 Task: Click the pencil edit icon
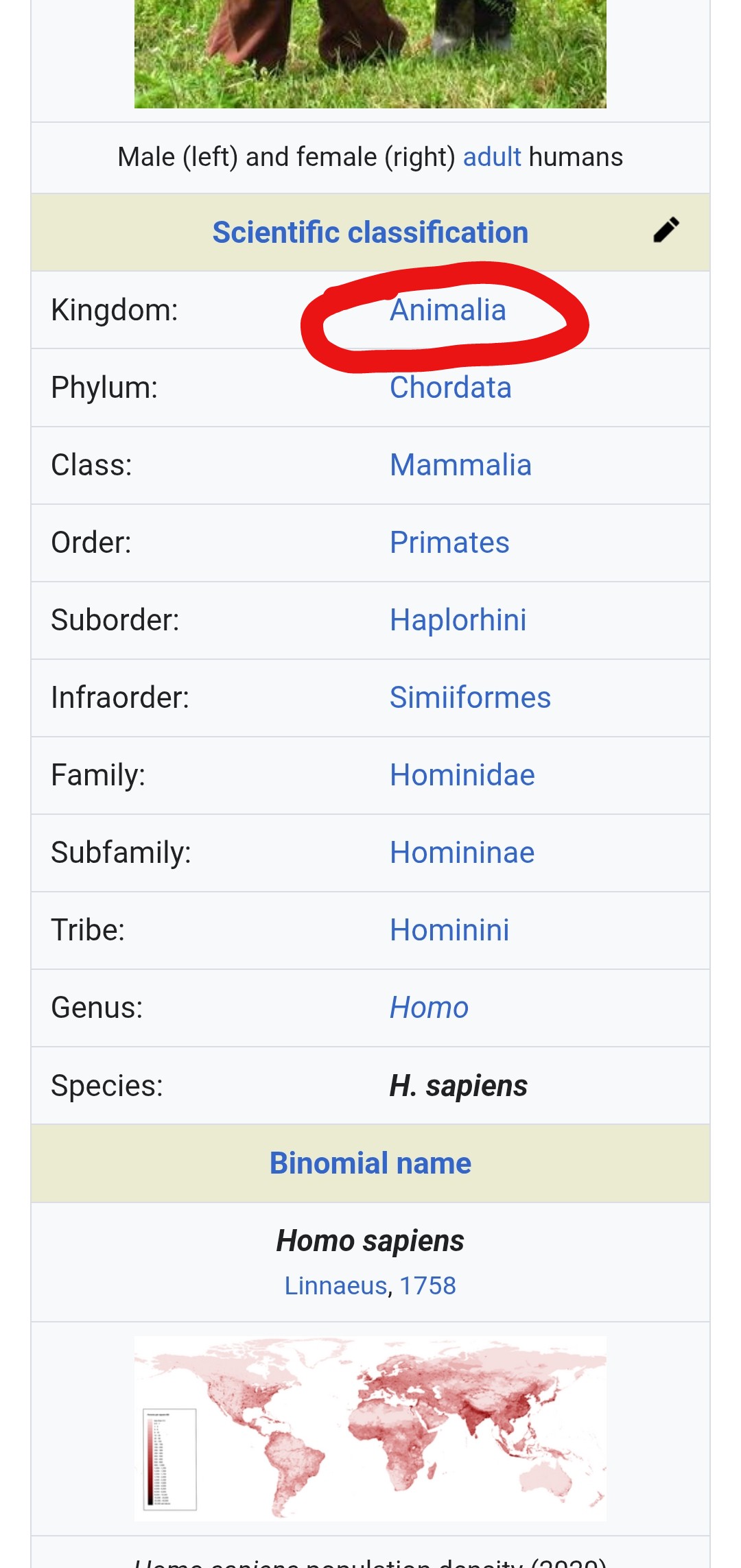(x=666, y=230)
